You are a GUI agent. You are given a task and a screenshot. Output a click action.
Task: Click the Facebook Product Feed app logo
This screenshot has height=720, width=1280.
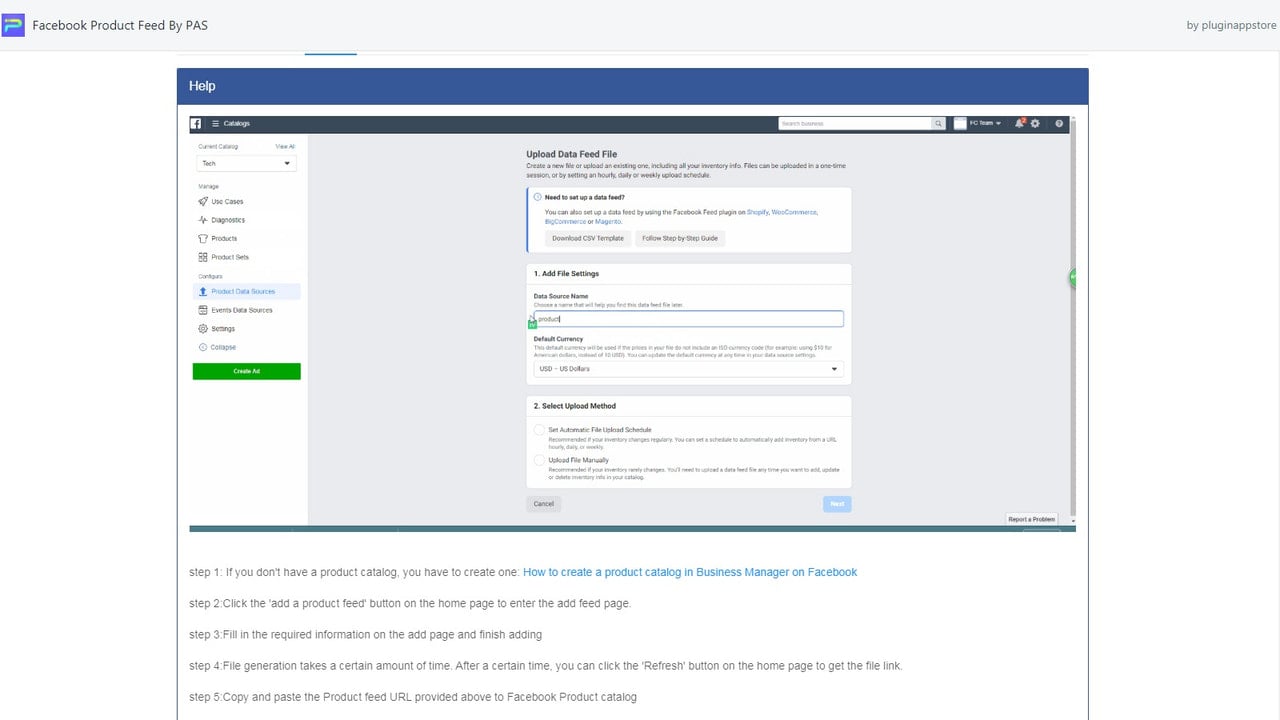coord(13,25)
